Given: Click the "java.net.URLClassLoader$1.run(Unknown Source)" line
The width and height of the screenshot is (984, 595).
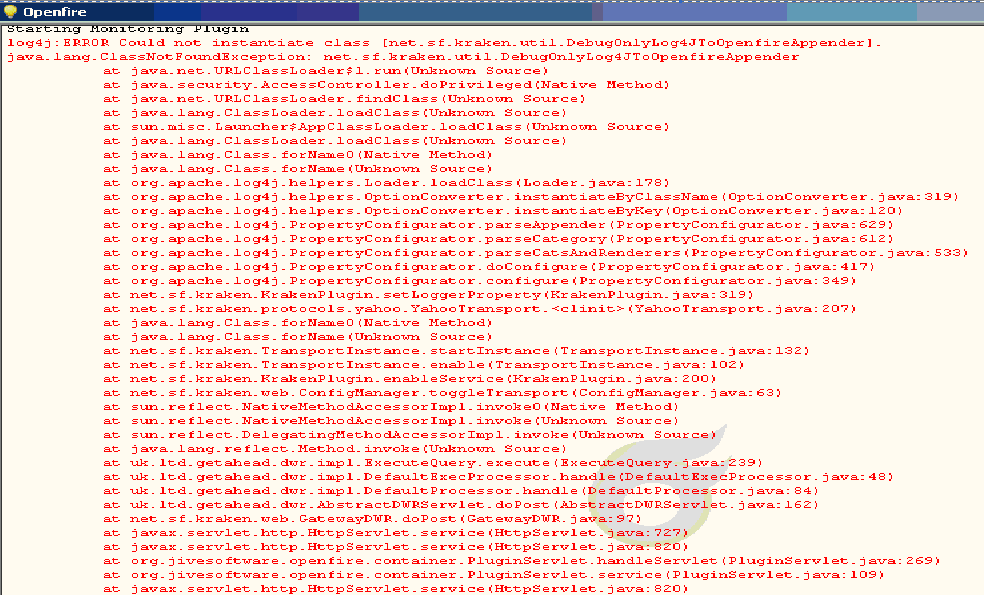Looking at the screenshot, I should coord(326,71).
